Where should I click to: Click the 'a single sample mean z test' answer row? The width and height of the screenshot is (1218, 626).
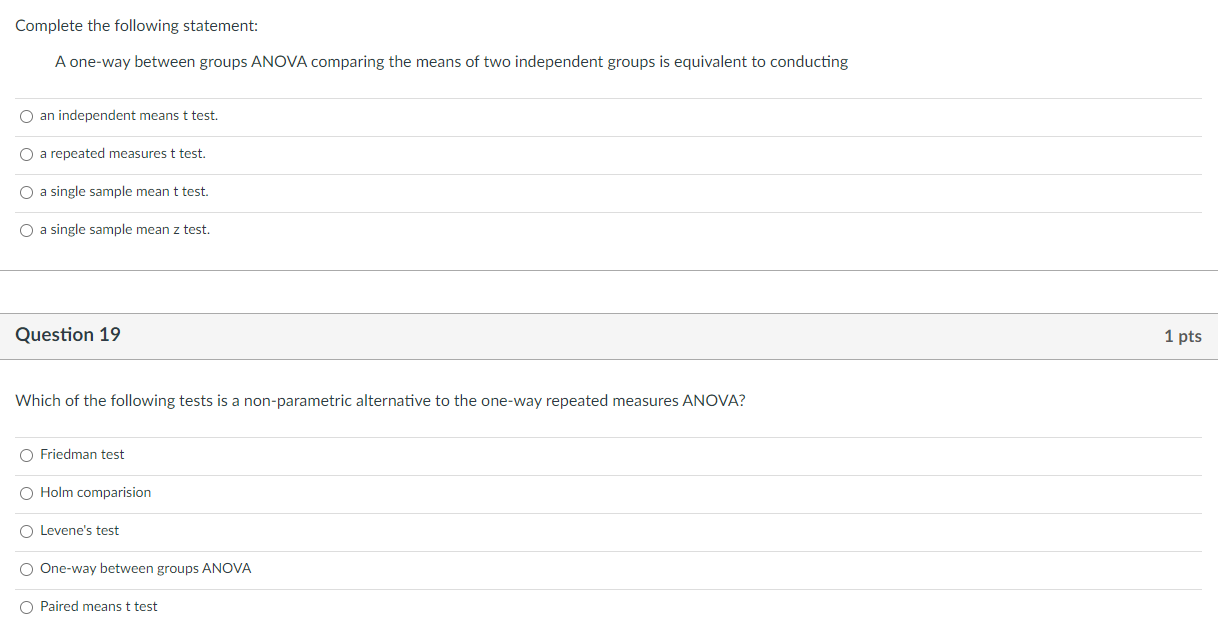[124, 229]
